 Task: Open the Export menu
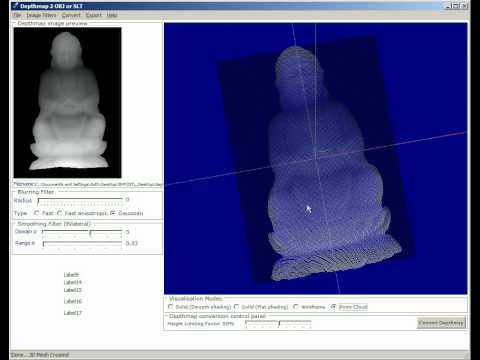click(x=94, y=15)
